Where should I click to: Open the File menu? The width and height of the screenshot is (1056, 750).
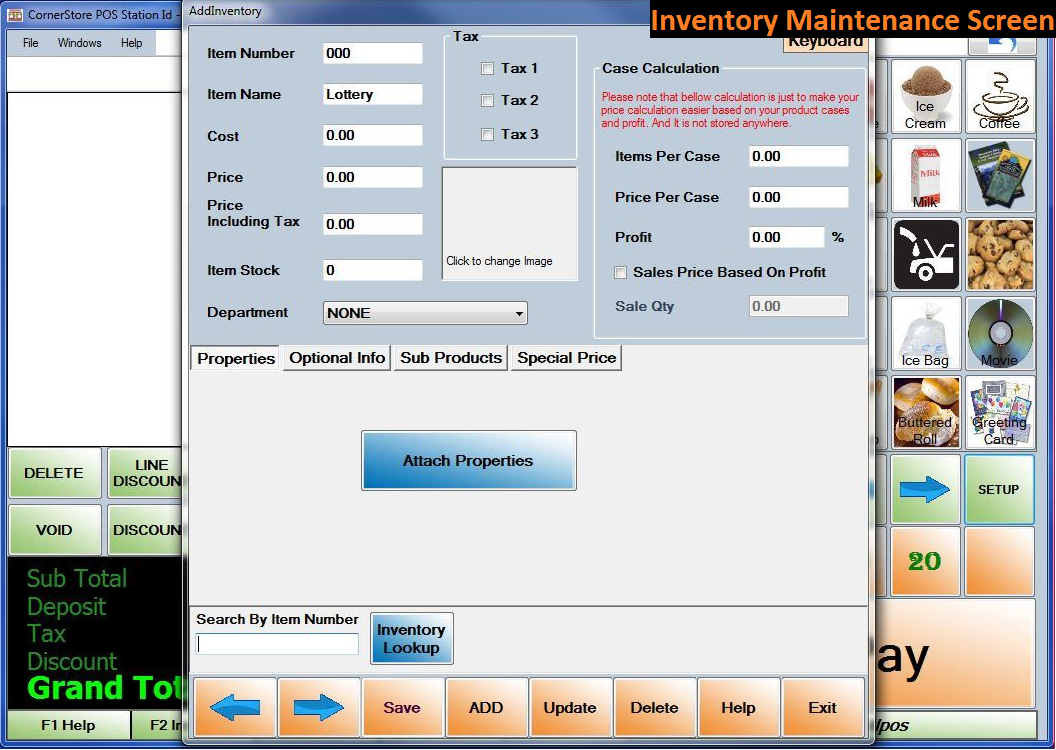pyautogui.click(x=31, y=43)
